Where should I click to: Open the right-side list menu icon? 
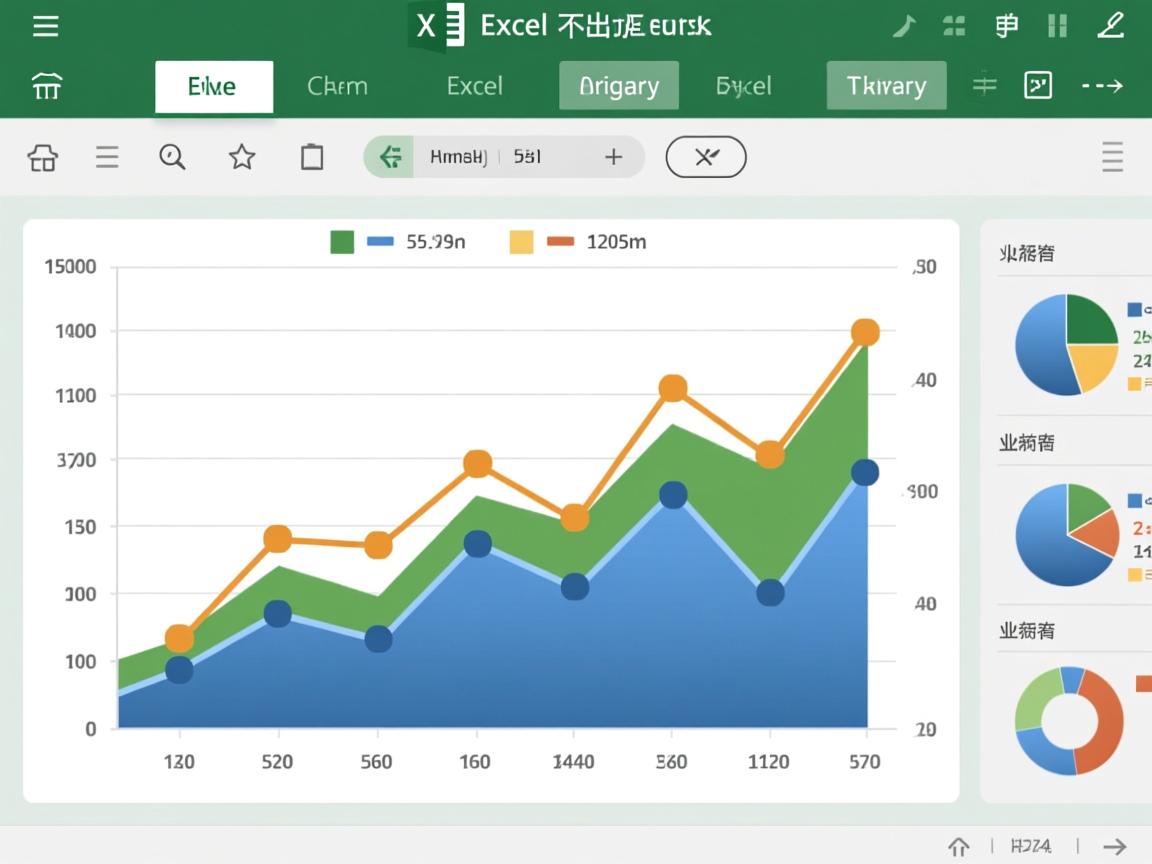pyautogui.click(x=1111, y=157)
